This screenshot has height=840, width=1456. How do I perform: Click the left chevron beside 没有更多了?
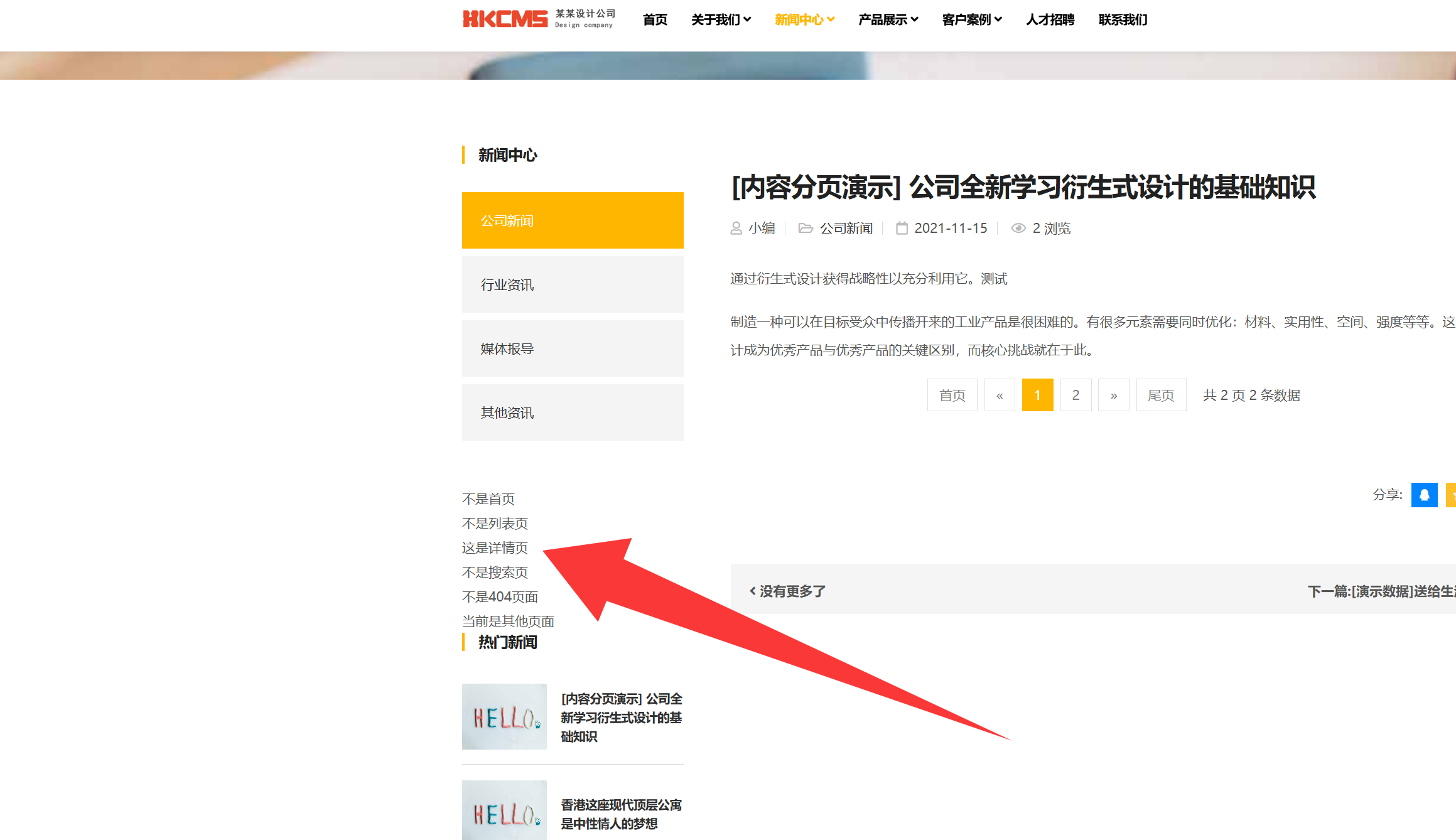click(752, 591)
